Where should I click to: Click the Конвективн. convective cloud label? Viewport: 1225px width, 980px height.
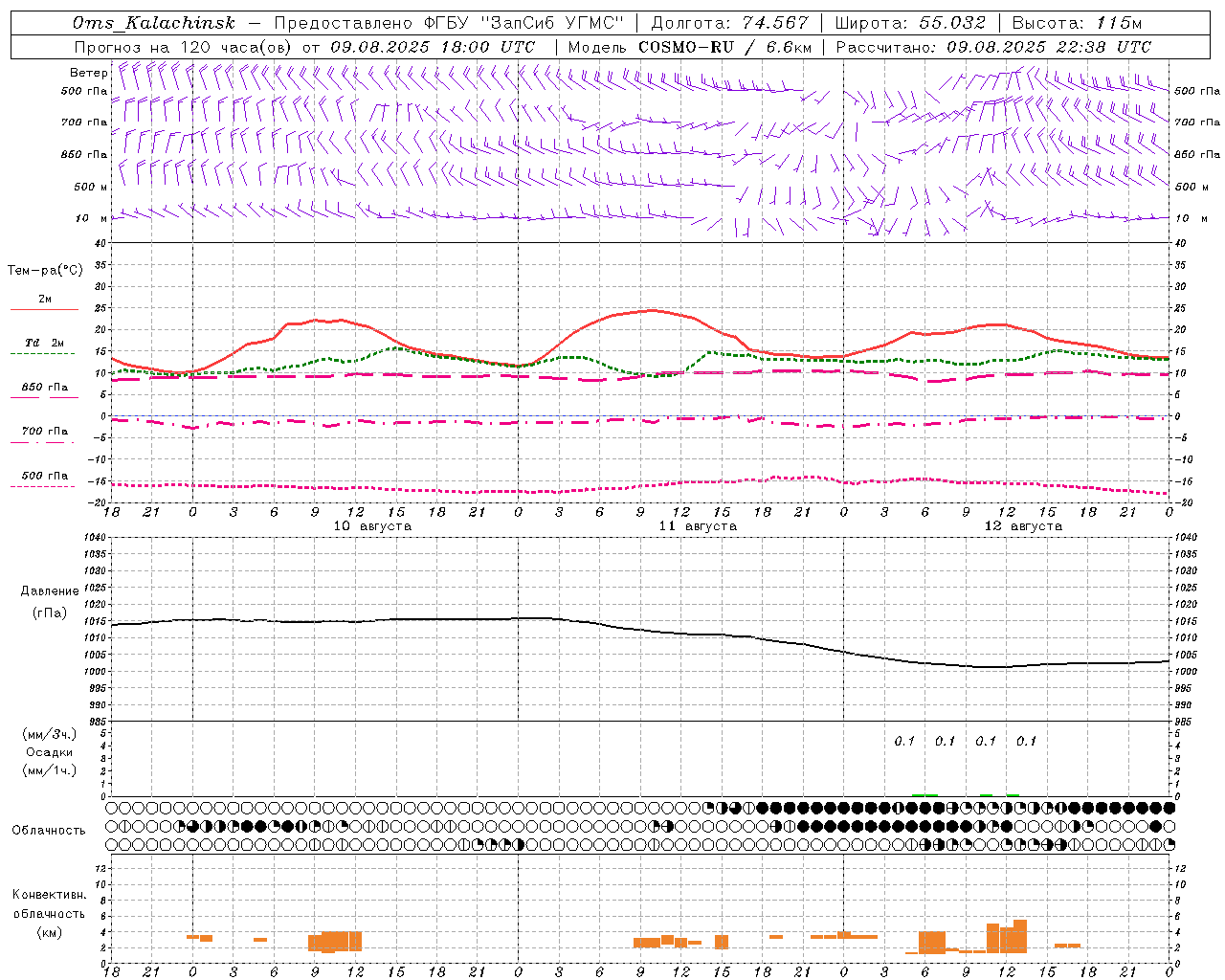click(49, 895)
